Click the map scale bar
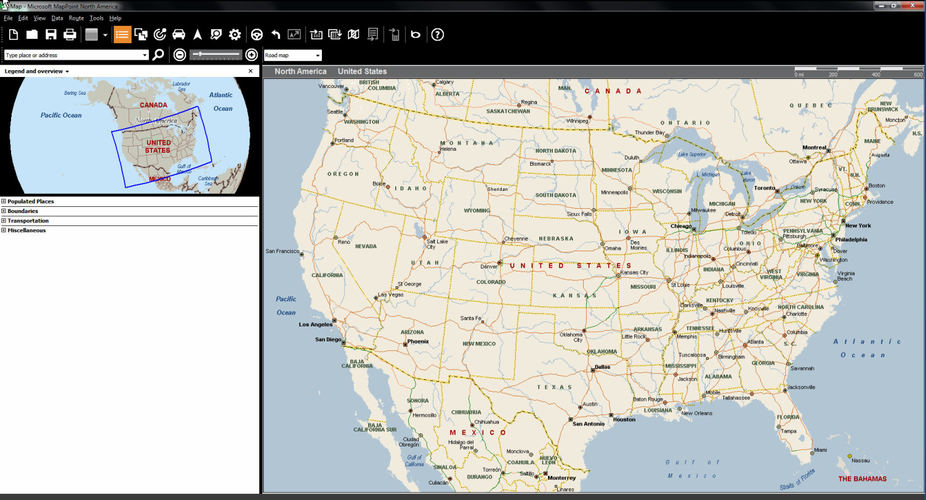 pyautogui.click(x=858, y=71)
